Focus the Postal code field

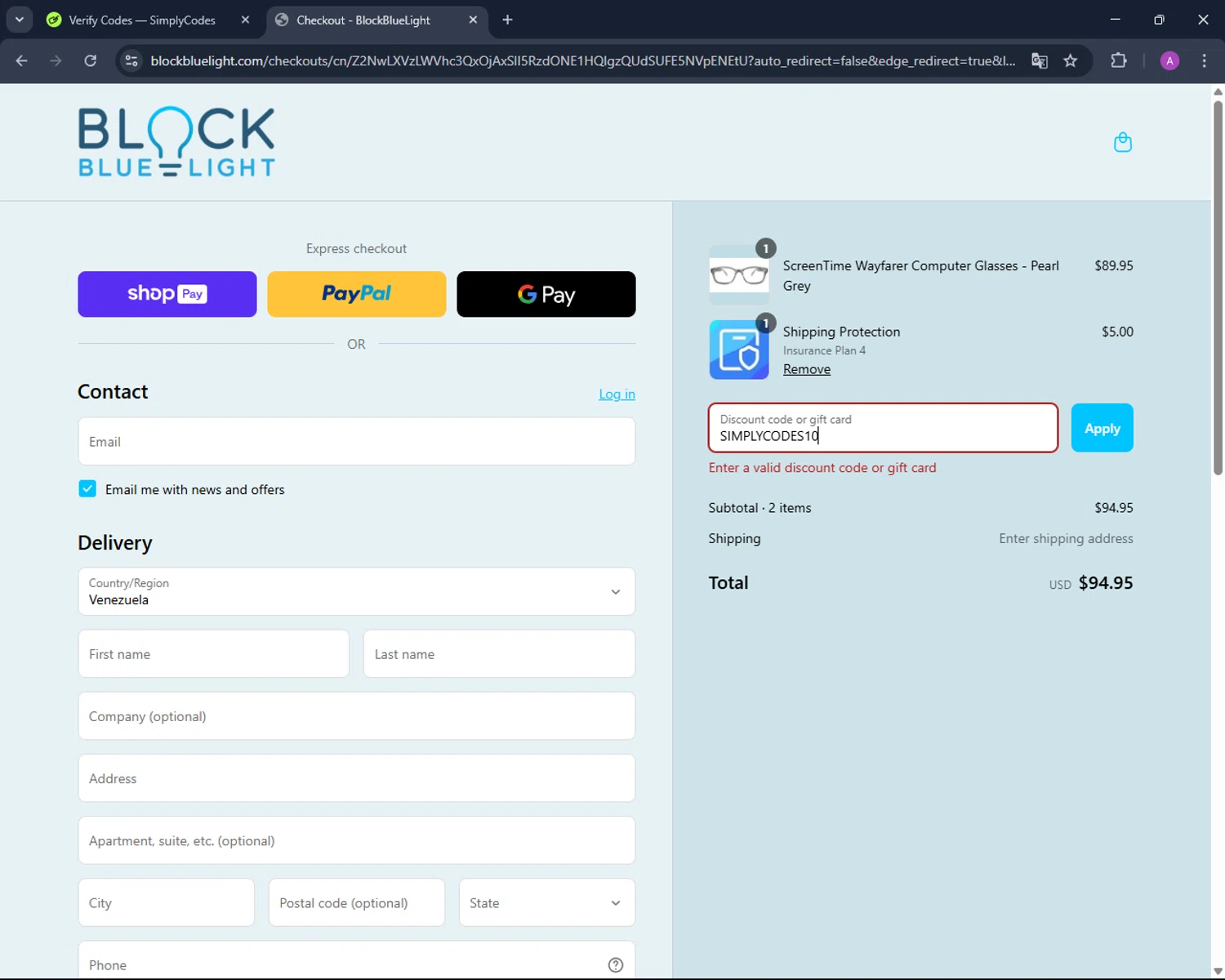point(357,902)
